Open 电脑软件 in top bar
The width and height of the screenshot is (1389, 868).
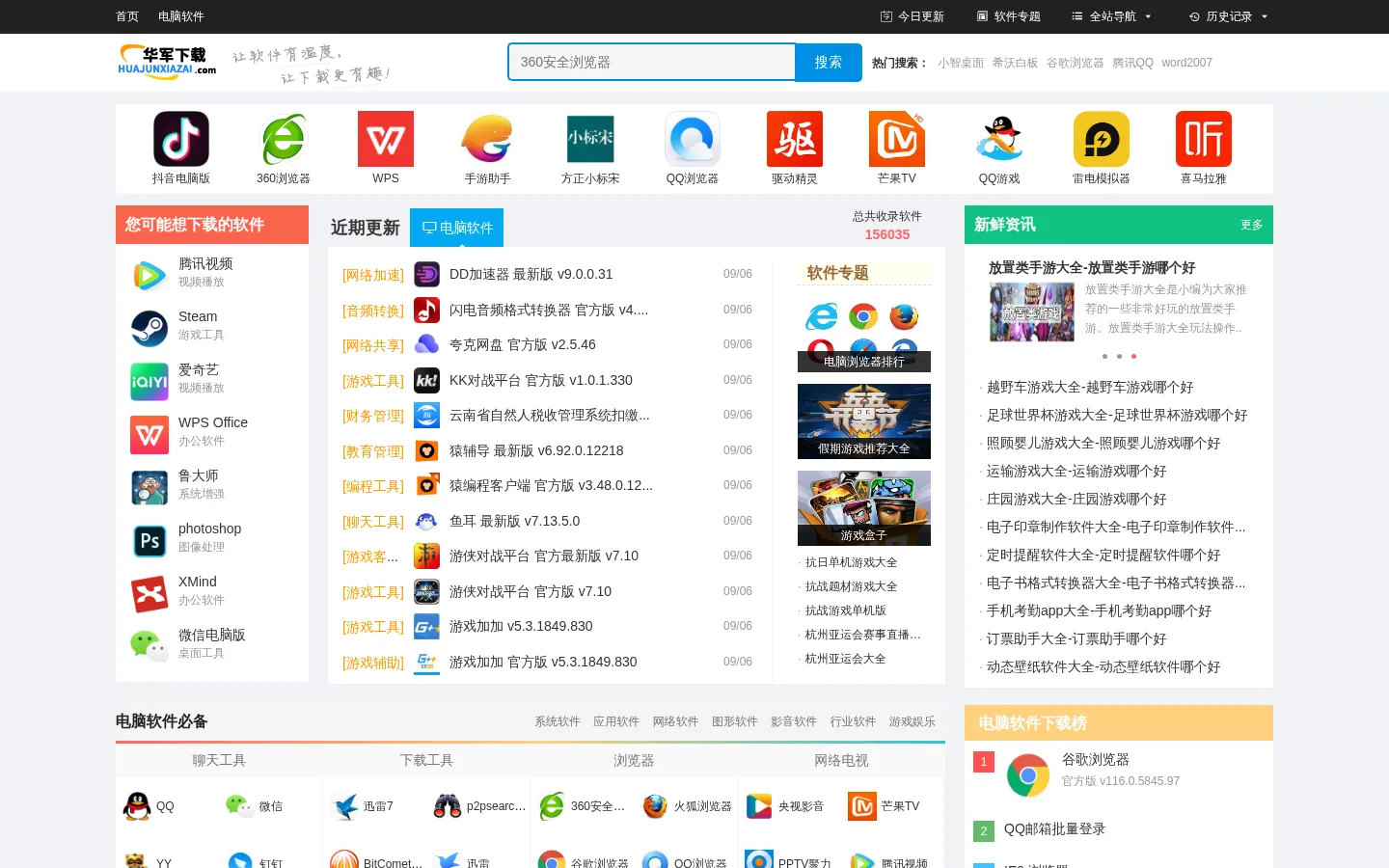[181, 16]
